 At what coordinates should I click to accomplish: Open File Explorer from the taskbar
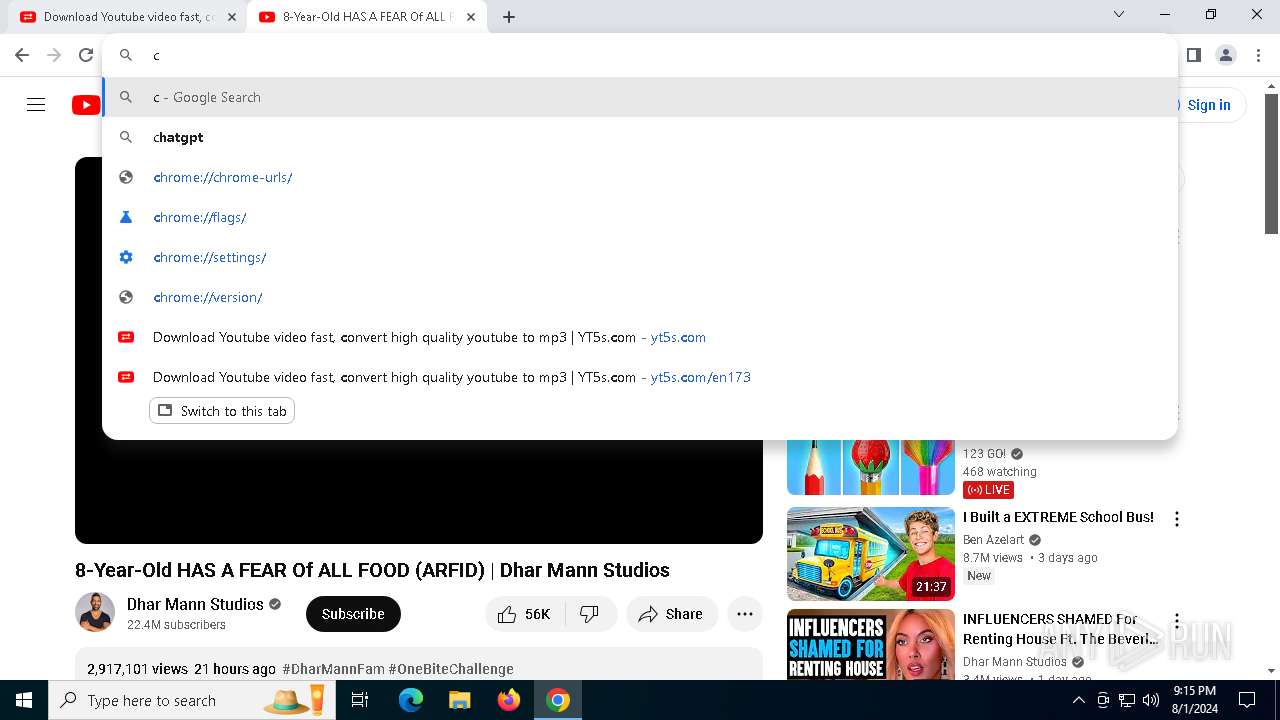(x=459, y=700)
